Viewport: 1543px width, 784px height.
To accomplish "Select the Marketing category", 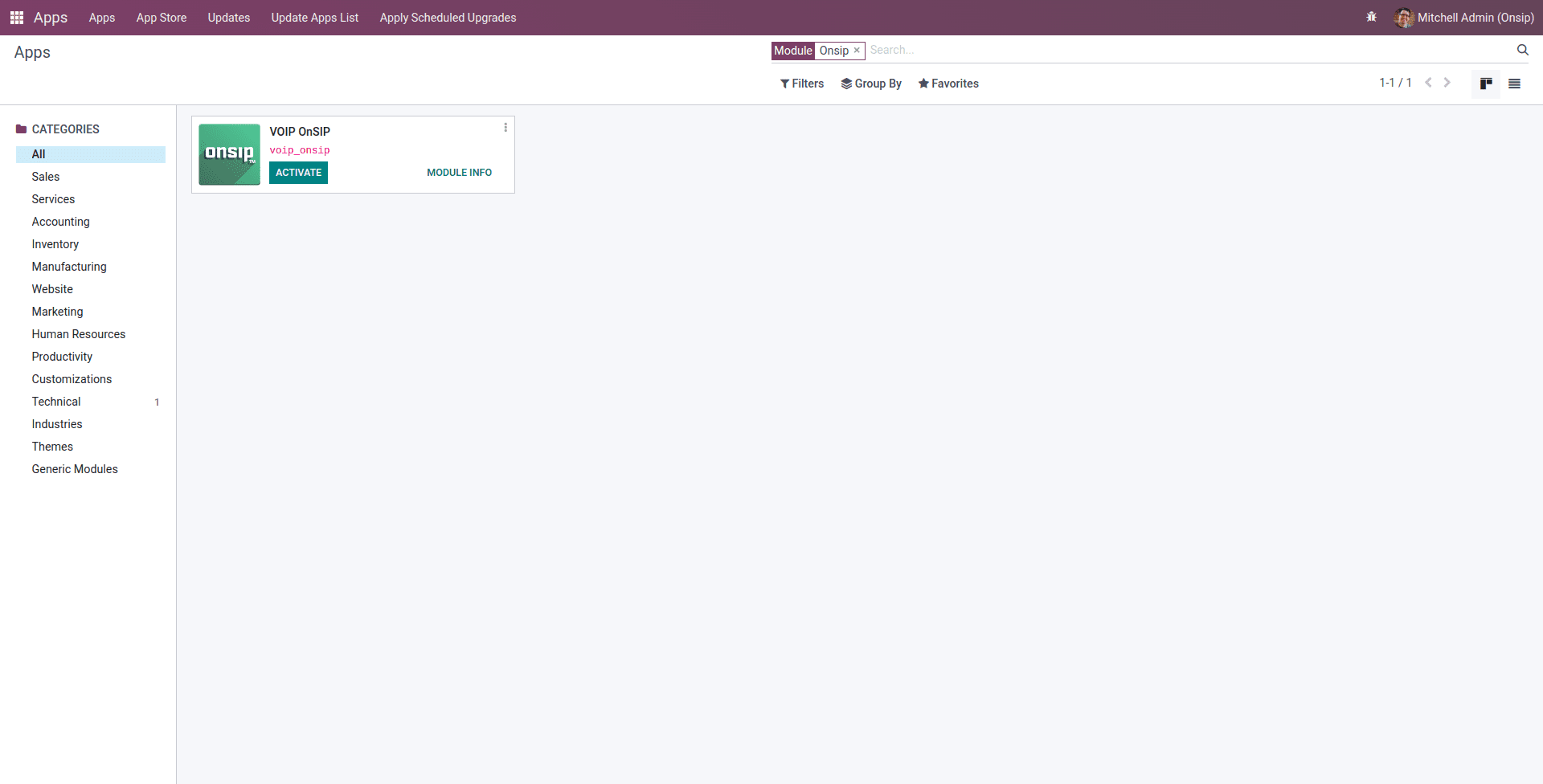I will 91,312.
